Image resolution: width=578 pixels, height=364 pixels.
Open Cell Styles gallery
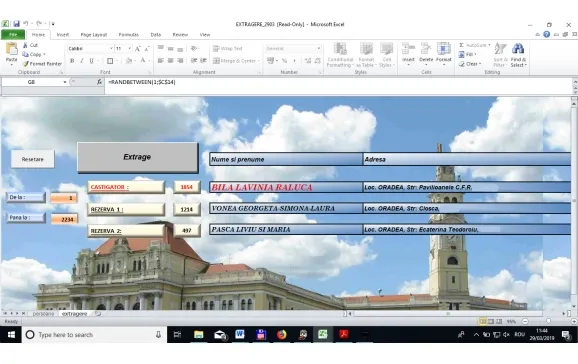(x=387, y=55)
